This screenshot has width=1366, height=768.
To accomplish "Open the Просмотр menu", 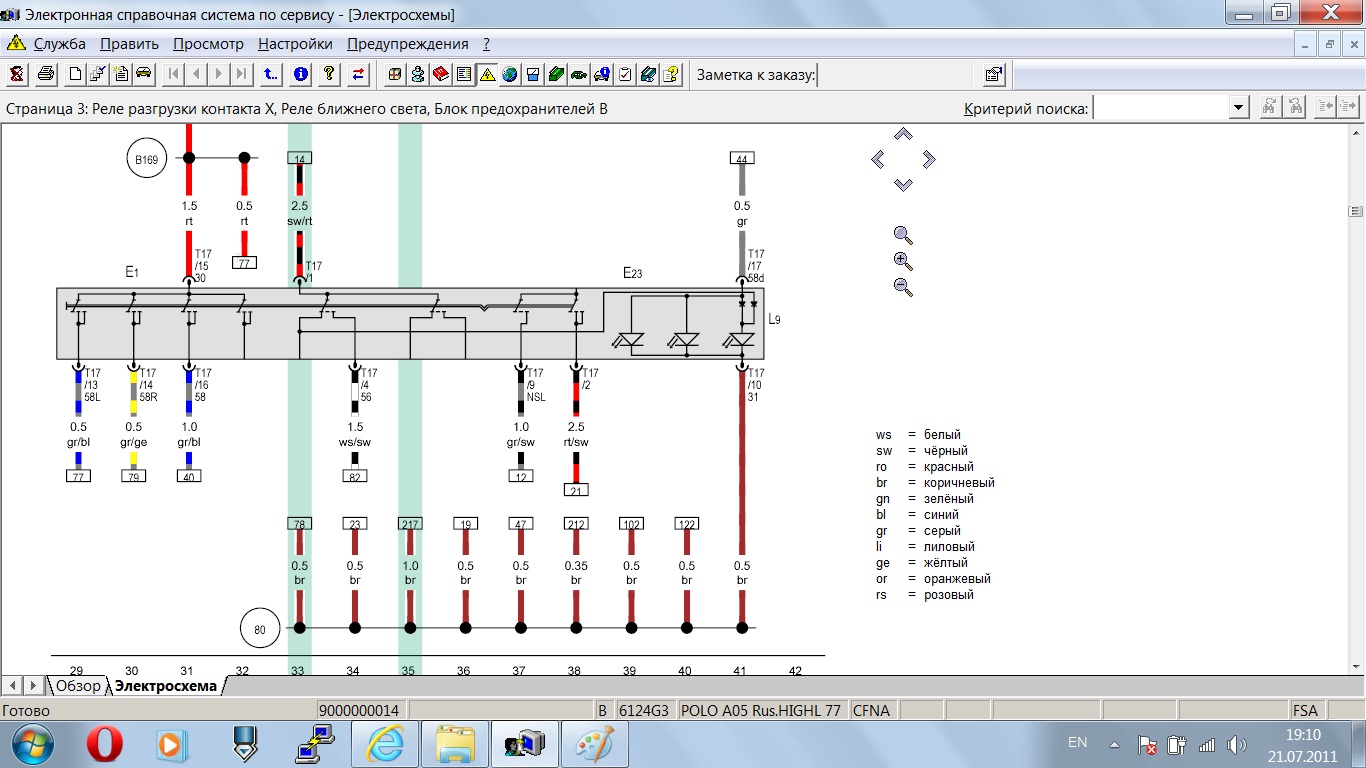I will [208, 44].
